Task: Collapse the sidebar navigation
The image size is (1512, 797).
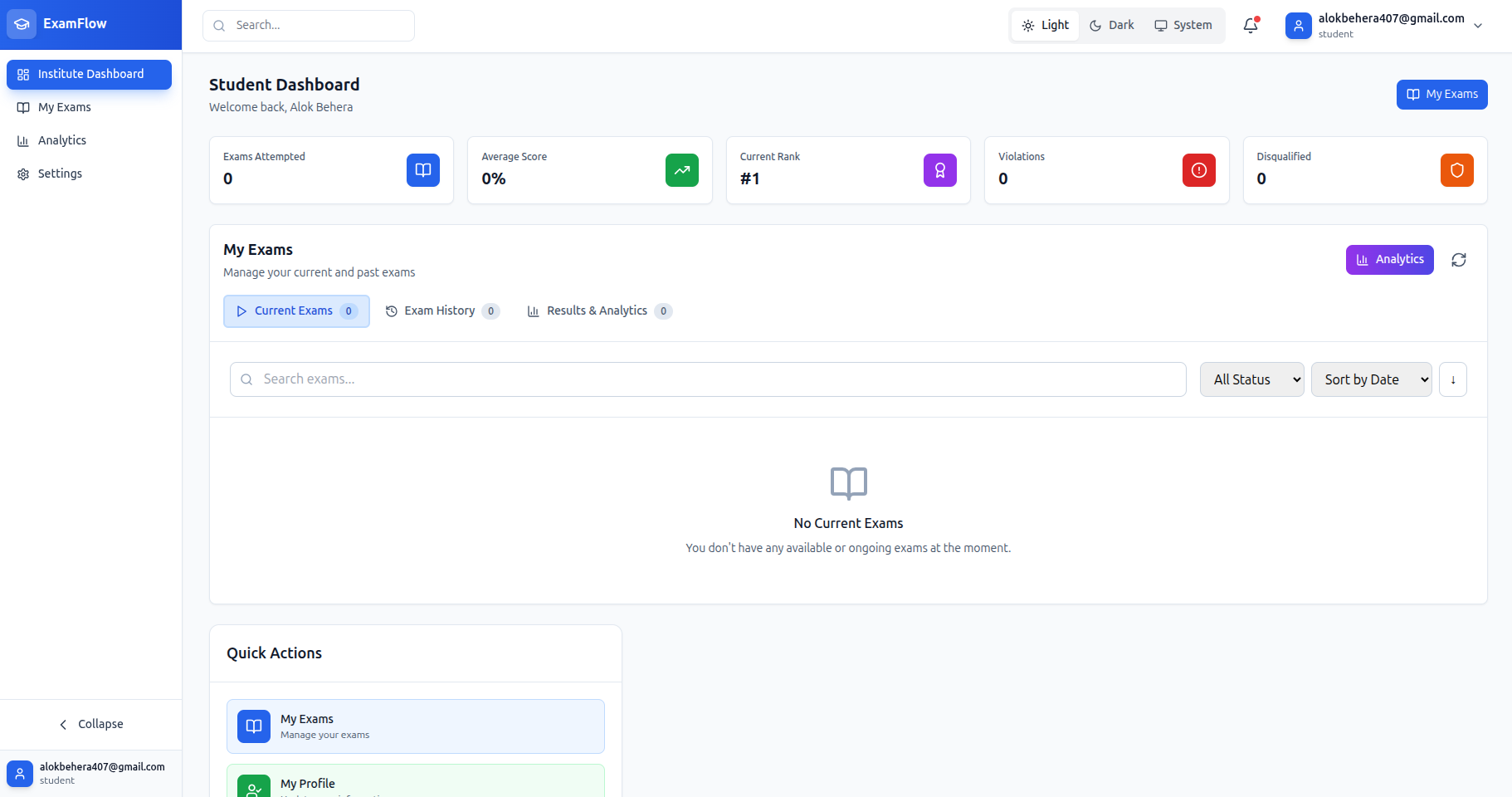Action: (x=90, y=724)
